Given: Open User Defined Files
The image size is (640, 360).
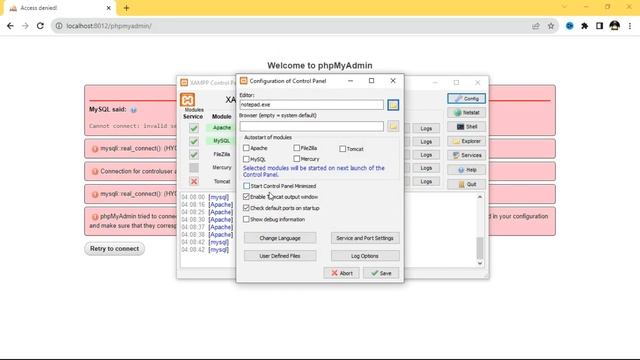Looking at the screenshot, I should 280,256.
